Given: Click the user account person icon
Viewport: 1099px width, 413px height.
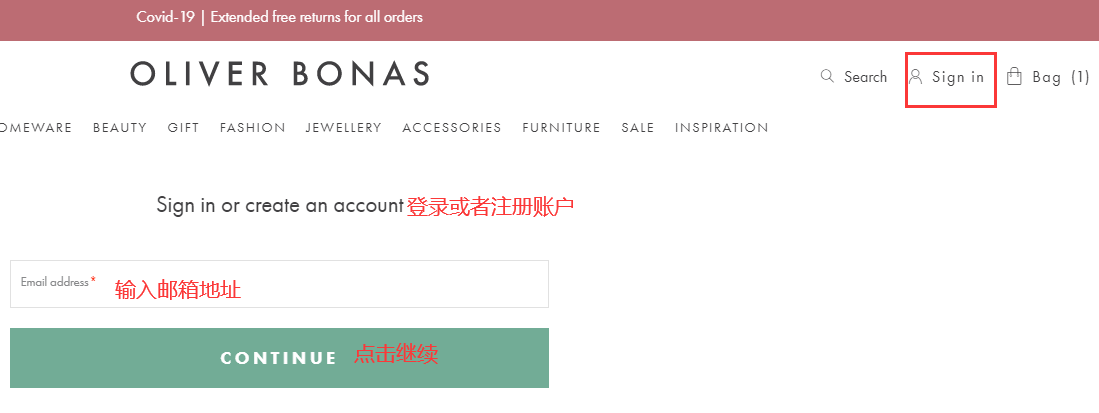Looking at the screenshot, I should point(915,76).
